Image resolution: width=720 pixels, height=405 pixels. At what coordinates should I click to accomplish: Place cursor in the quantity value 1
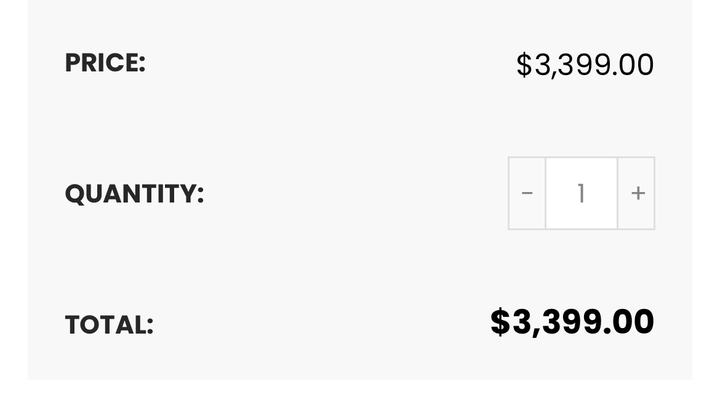pos(581,193)
